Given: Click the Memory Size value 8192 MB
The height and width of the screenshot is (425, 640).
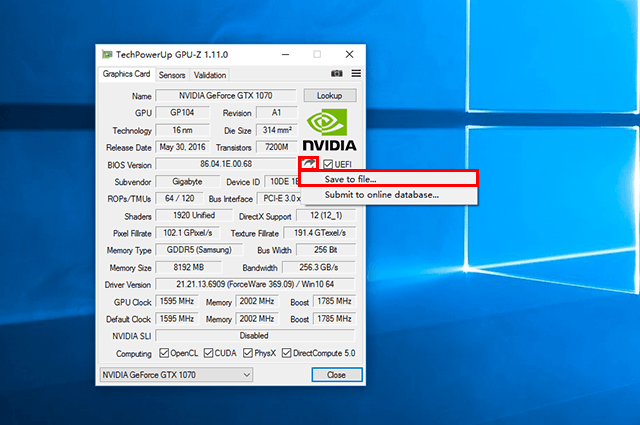Looking at the screenshot, I should [x=189, y=267].
